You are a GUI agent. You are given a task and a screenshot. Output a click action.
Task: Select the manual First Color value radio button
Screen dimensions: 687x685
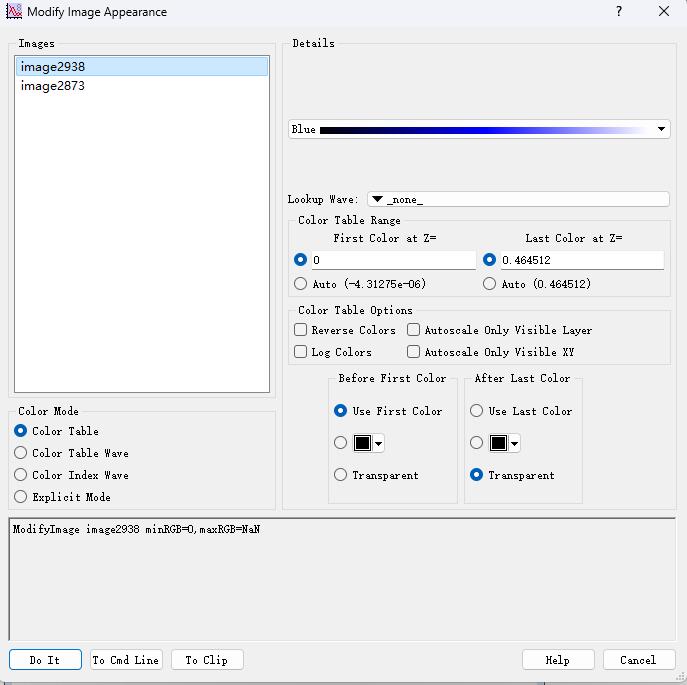click(x=300, y=260)
